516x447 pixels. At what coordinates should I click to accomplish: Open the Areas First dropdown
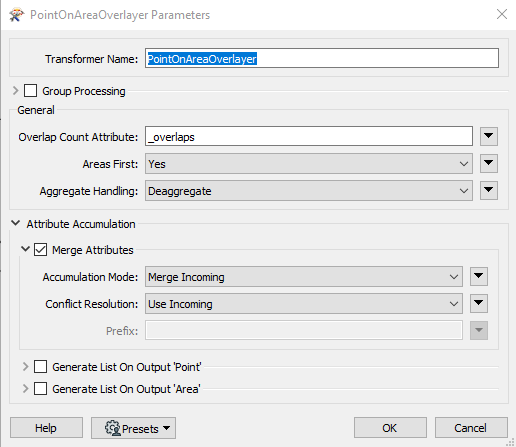tap(309, 164)
